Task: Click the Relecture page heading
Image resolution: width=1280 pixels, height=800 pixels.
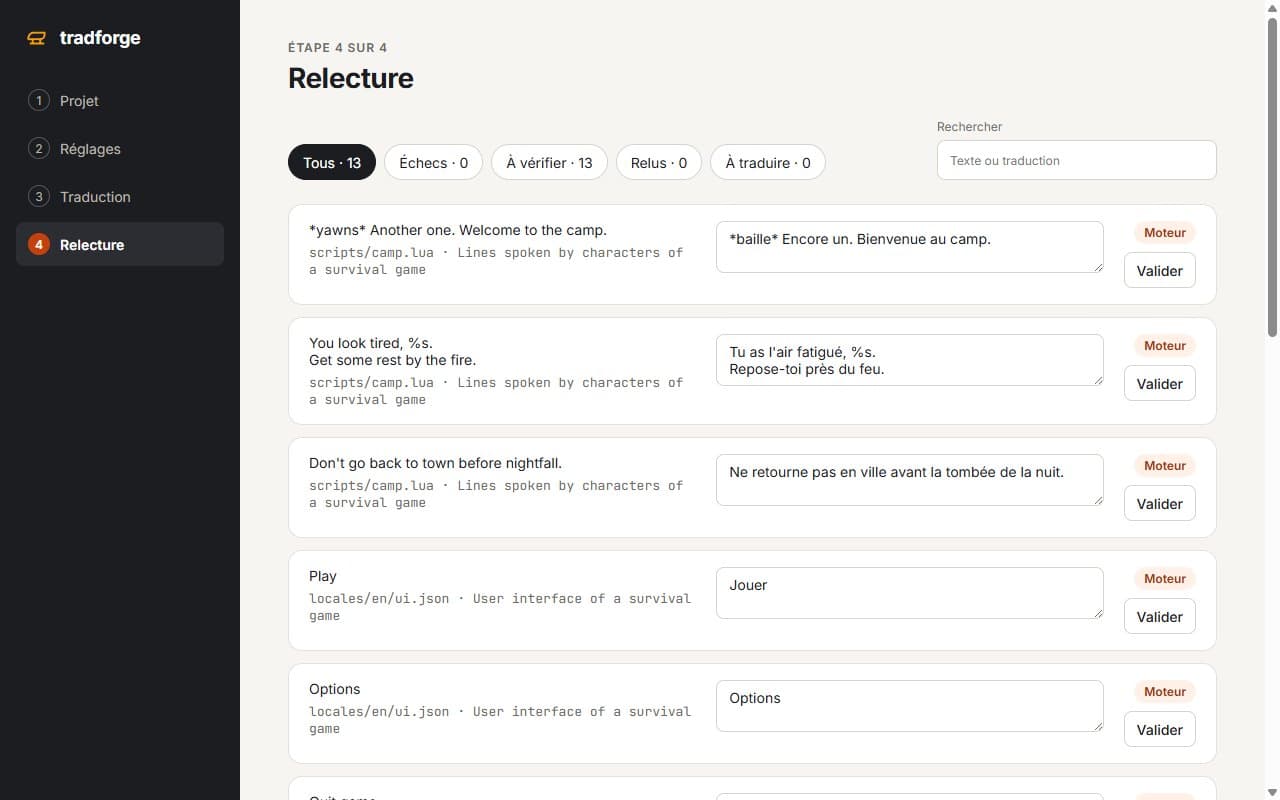Action: 351,78
